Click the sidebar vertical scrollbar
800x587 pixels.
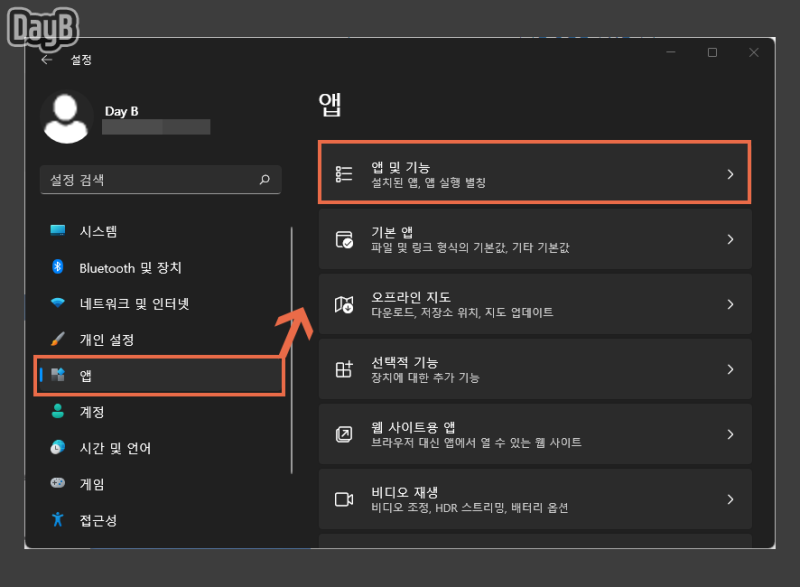[292, 350]
